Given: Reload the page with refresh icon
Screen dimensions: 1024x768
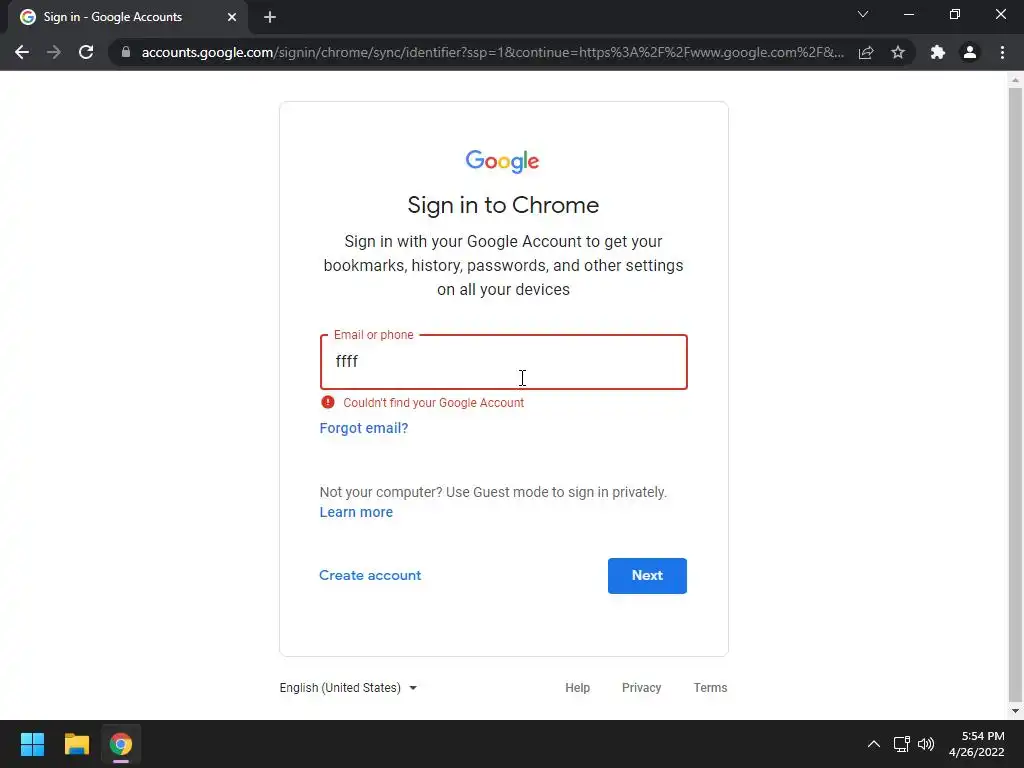Looking at the screenshot, I should (86, 52).
